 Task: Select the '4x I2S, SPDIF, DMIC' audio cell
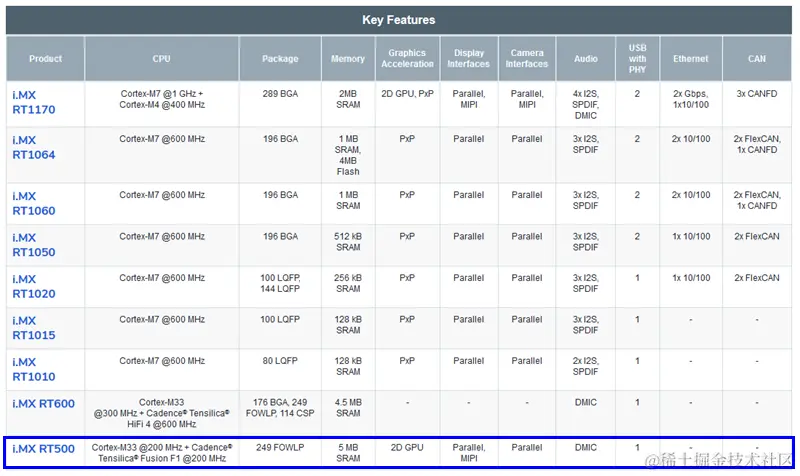(586, 104)
